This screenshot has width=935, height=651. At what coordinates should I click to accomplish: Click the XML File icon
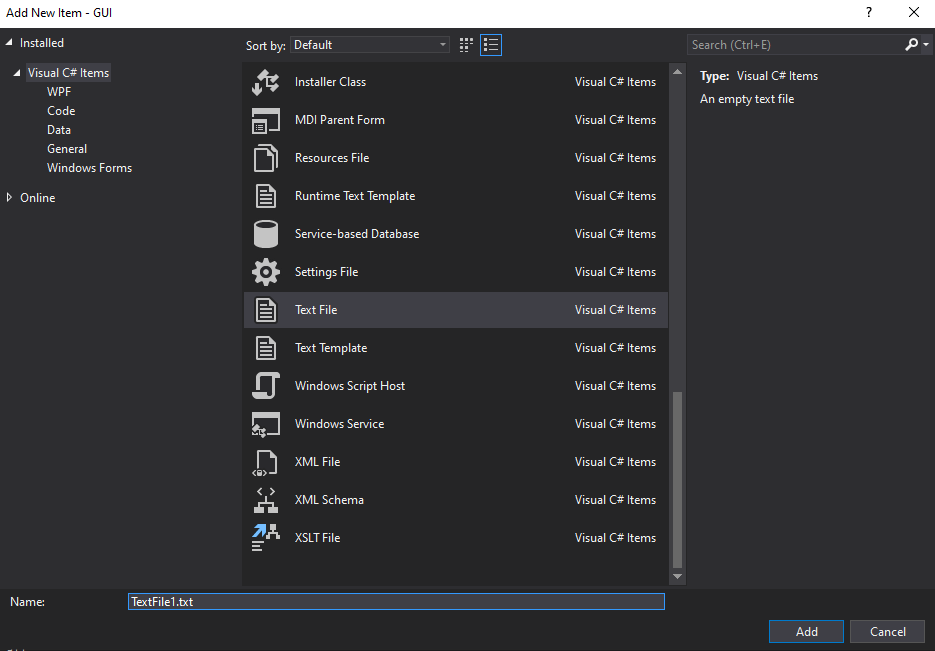[265, 462]
